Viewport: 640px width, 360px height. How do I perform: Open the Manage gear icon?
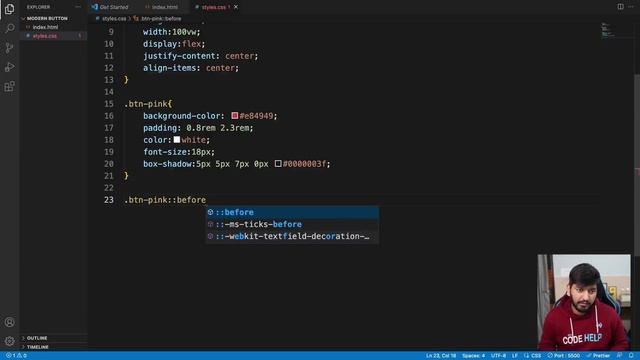tap(9, 341)
